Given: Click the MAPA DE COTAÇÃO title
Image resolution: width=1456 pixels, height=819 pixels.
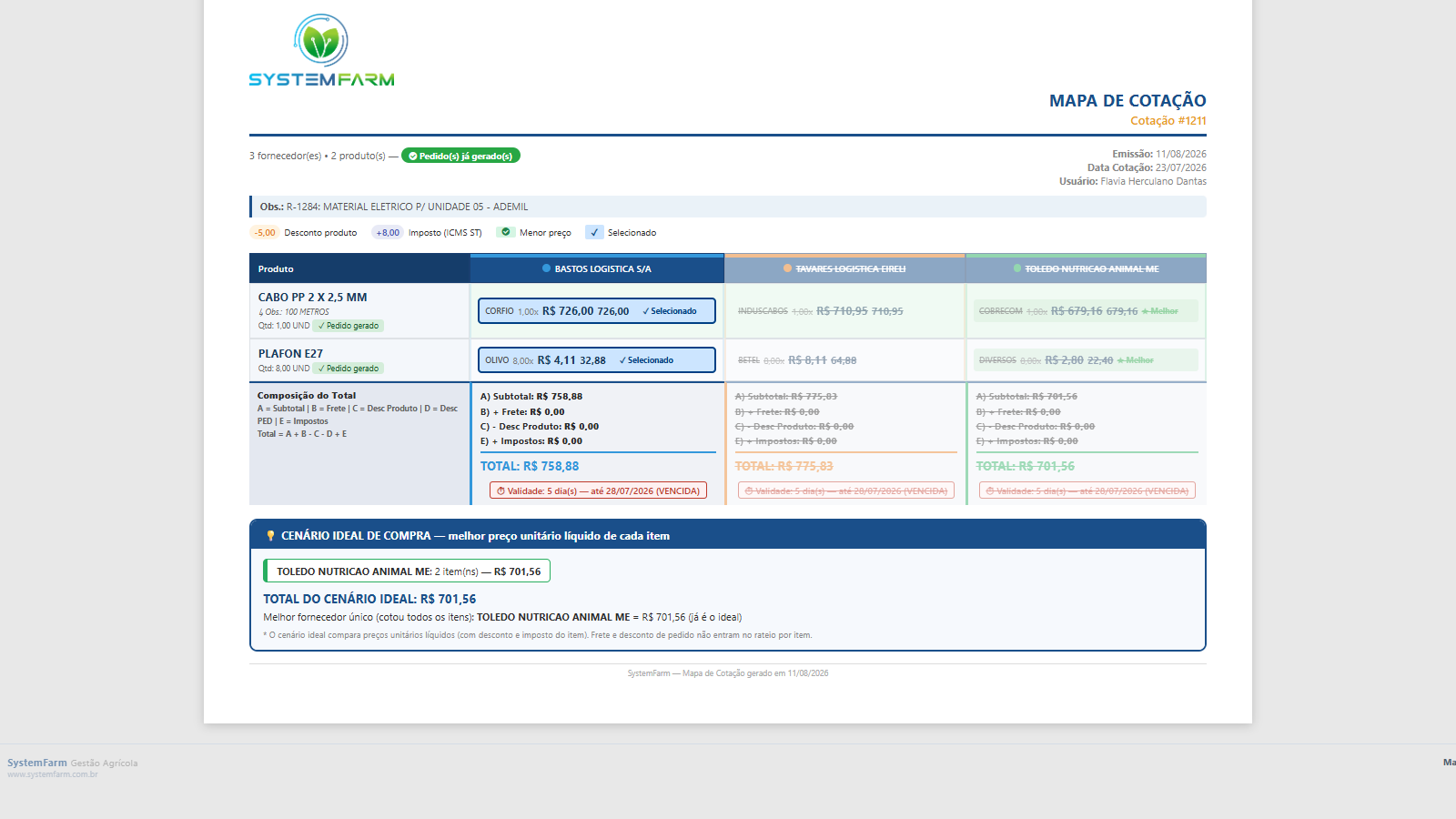Looking at the screenshot, I should click(x=1127, y=101).
